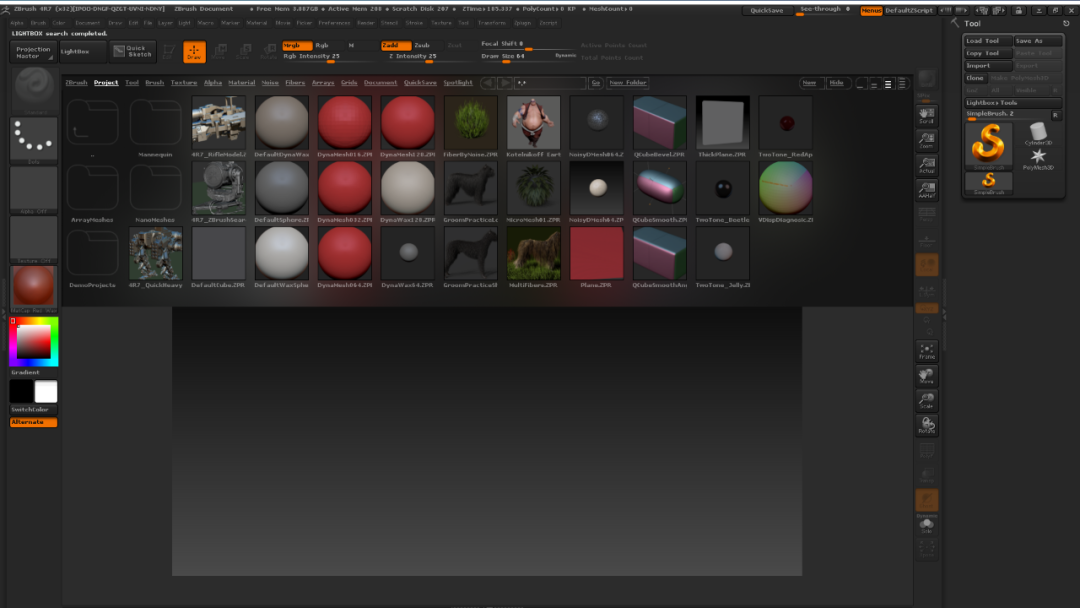Click the New Folder button
The width and height of the screenshot is (1080, 608).
click(x=627, y=83)
